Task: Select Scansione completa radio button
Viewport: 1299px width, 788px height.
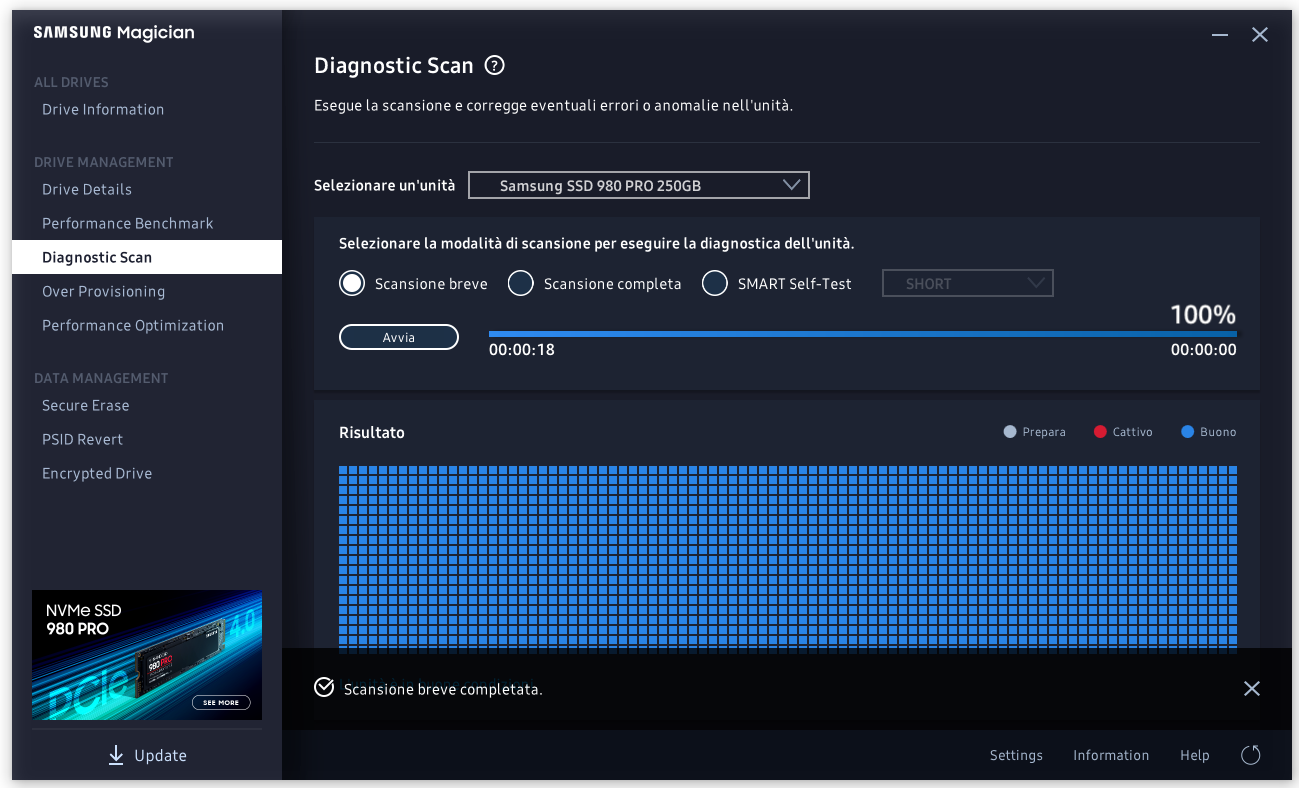Action: tap(520, 284)
